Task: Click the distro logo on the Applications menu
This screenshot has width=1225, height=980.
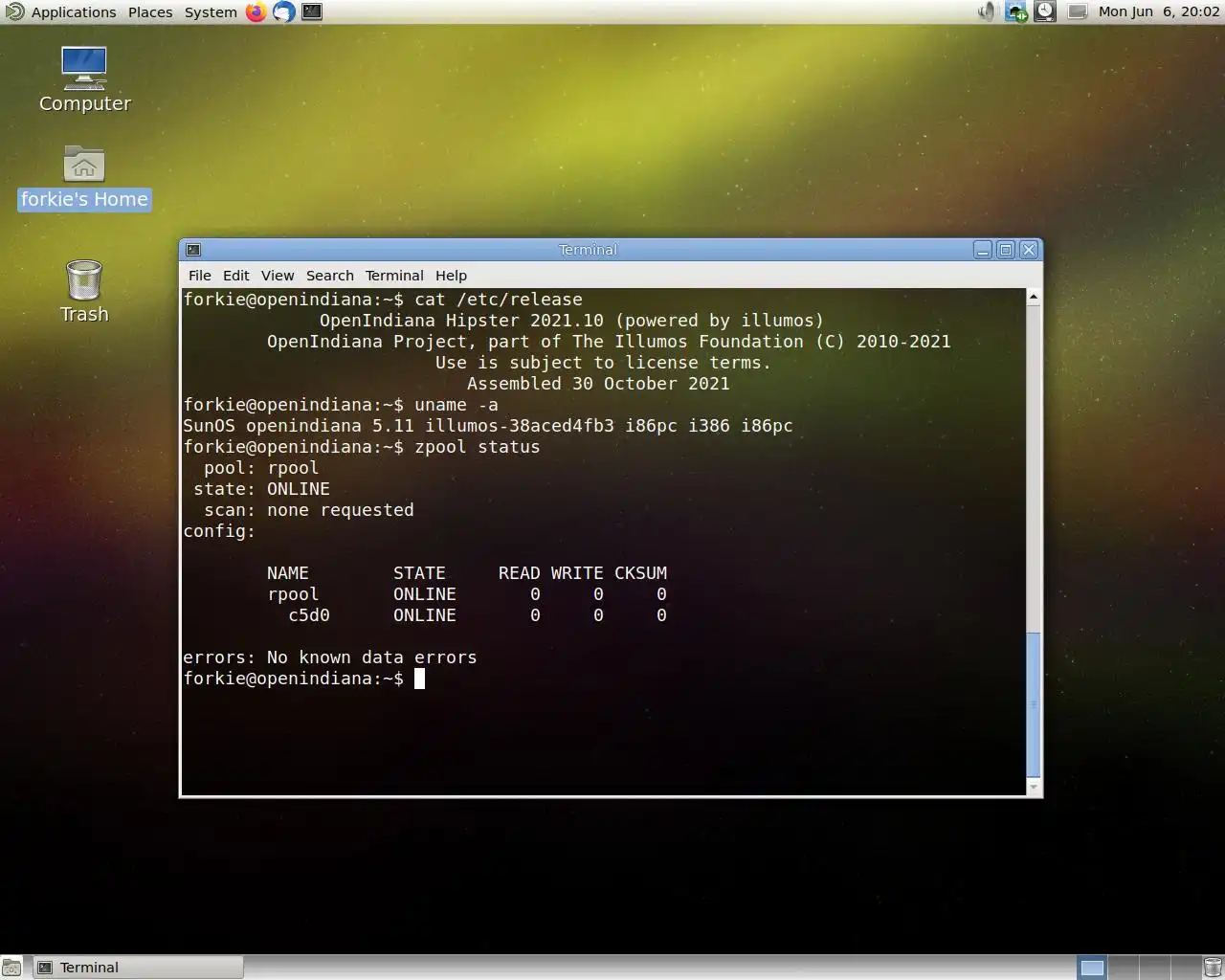Action: pyautogui.click(x=14, y=11)
